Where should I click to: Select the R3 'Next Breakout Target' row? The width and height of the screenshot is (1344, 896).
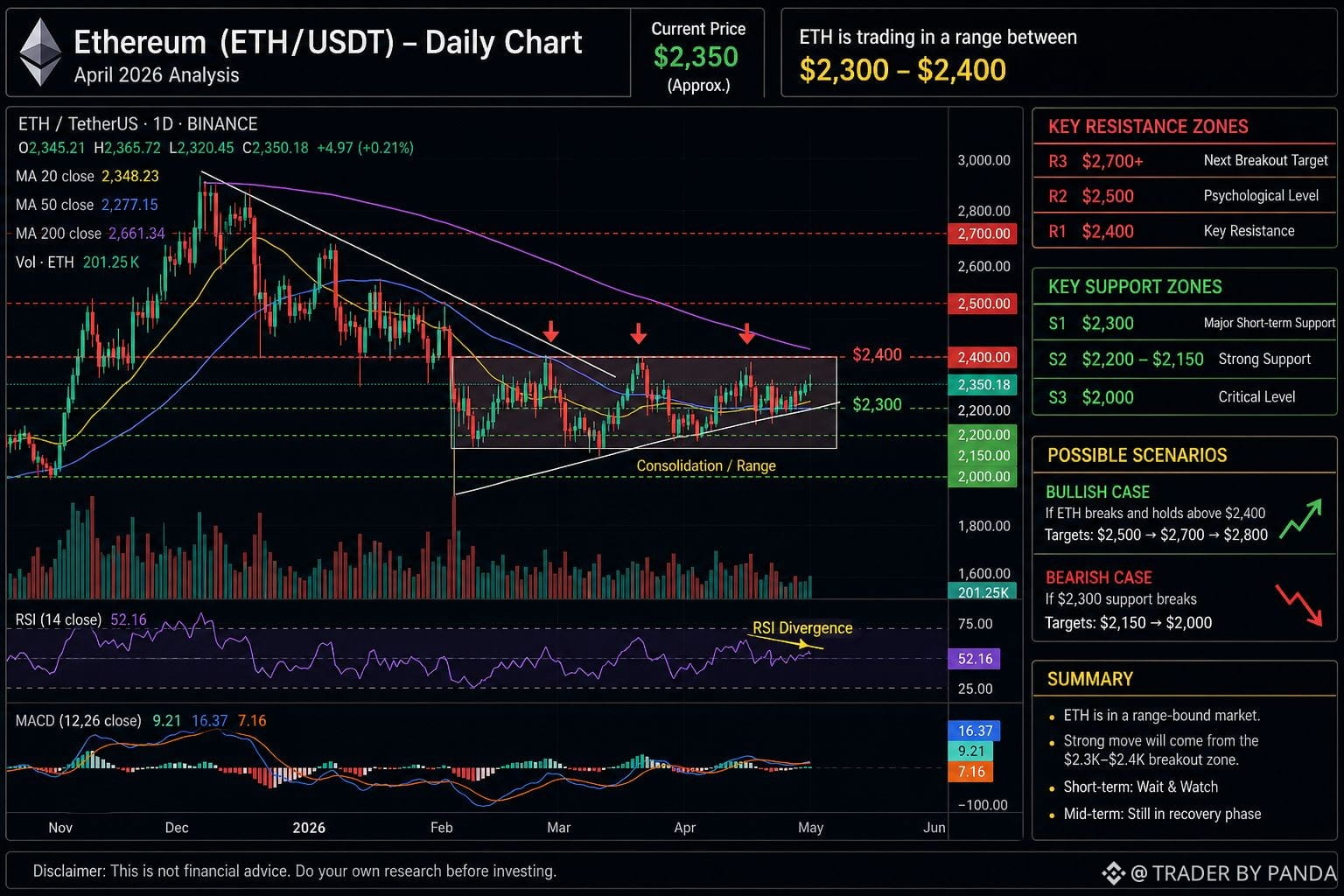pyautogui.click(x=1185, y=161)
